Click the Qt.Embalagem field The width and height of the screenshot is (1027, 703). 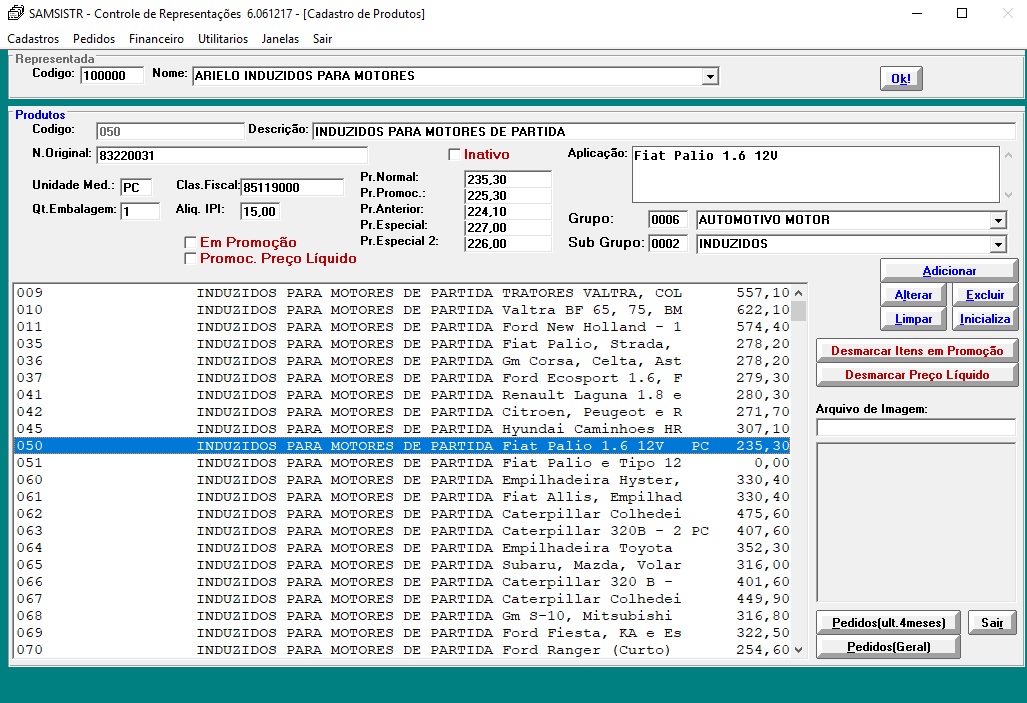click(x=140, y=211)
